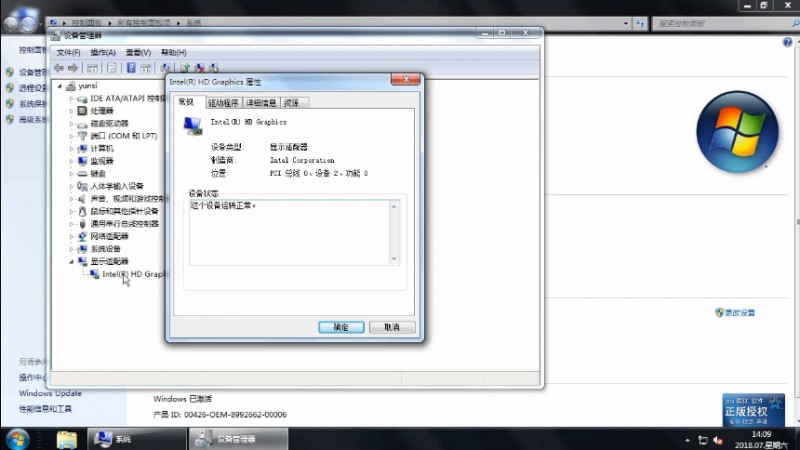Image resolution: width=800 pixels, height=450 pixels.
Task: Expand 监视器 monitors node
Action: 71,161
